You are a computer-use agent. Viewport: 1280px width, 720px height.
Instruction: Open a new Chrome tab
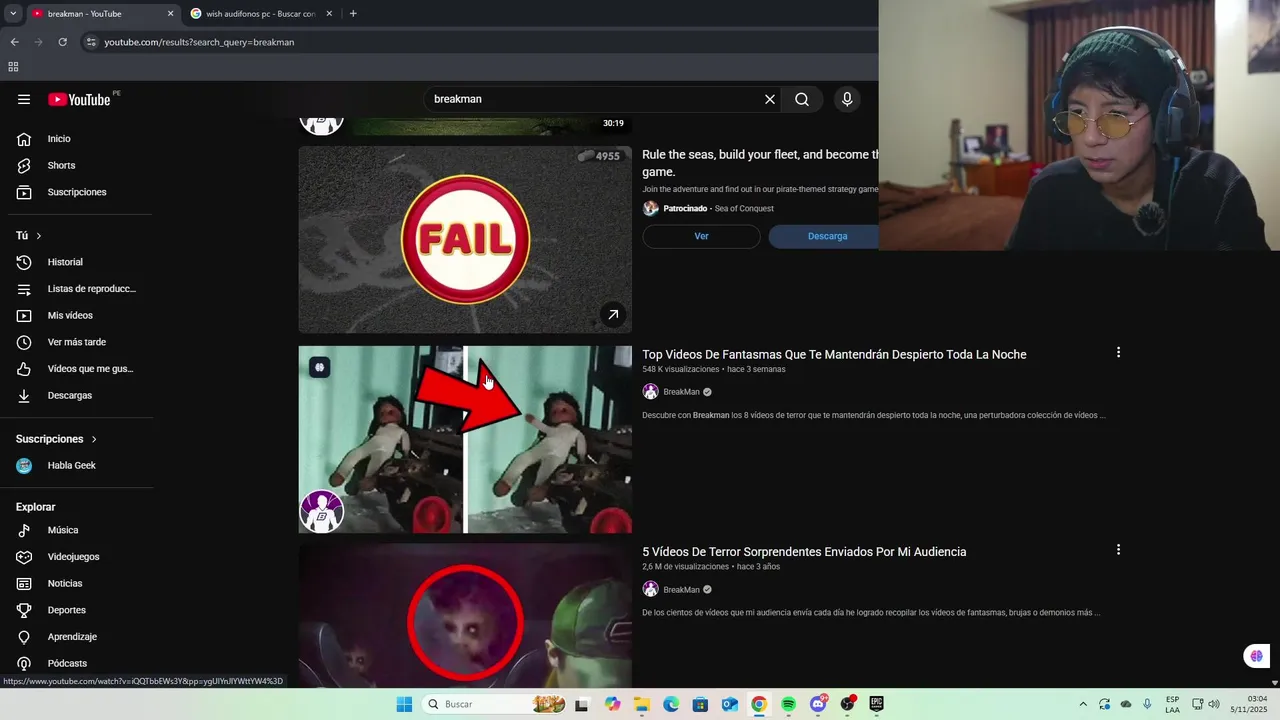pyautogui.click(x=353, y=14)
